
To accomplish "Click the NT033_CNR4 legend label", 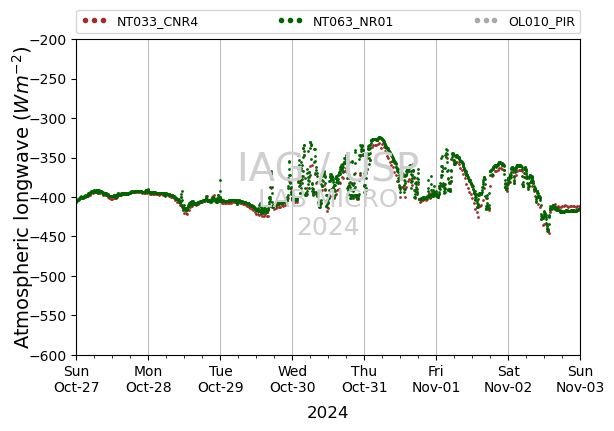I will pyautogui.click(x=157, y=22).
